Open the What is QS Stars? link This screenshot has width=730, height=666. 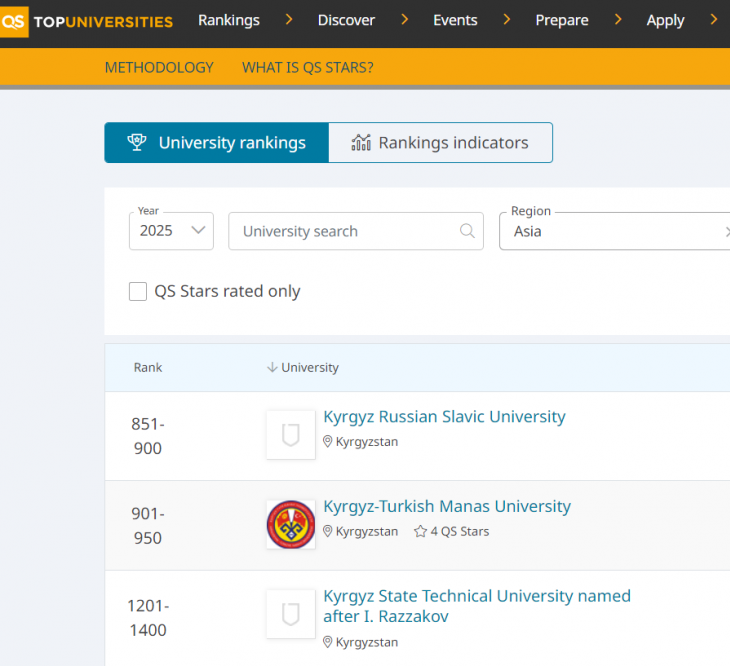point(308,68)
